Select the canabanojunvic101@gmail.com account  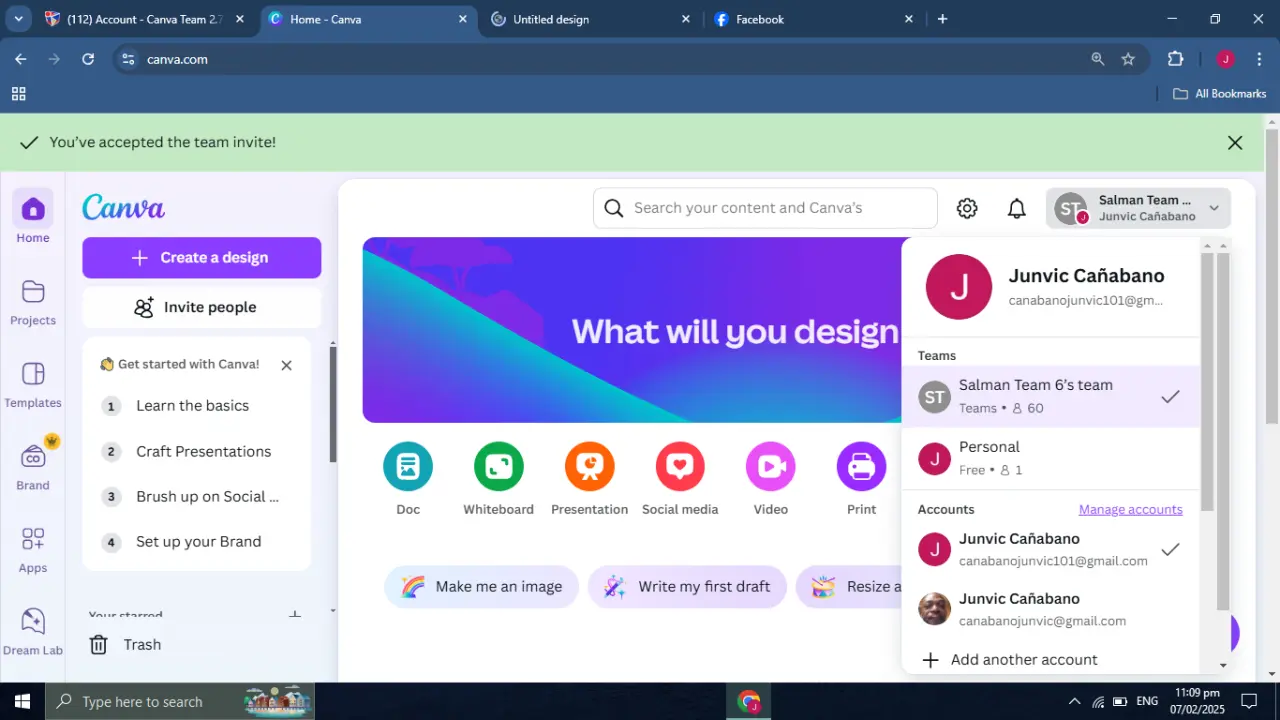pos(1051,549)
